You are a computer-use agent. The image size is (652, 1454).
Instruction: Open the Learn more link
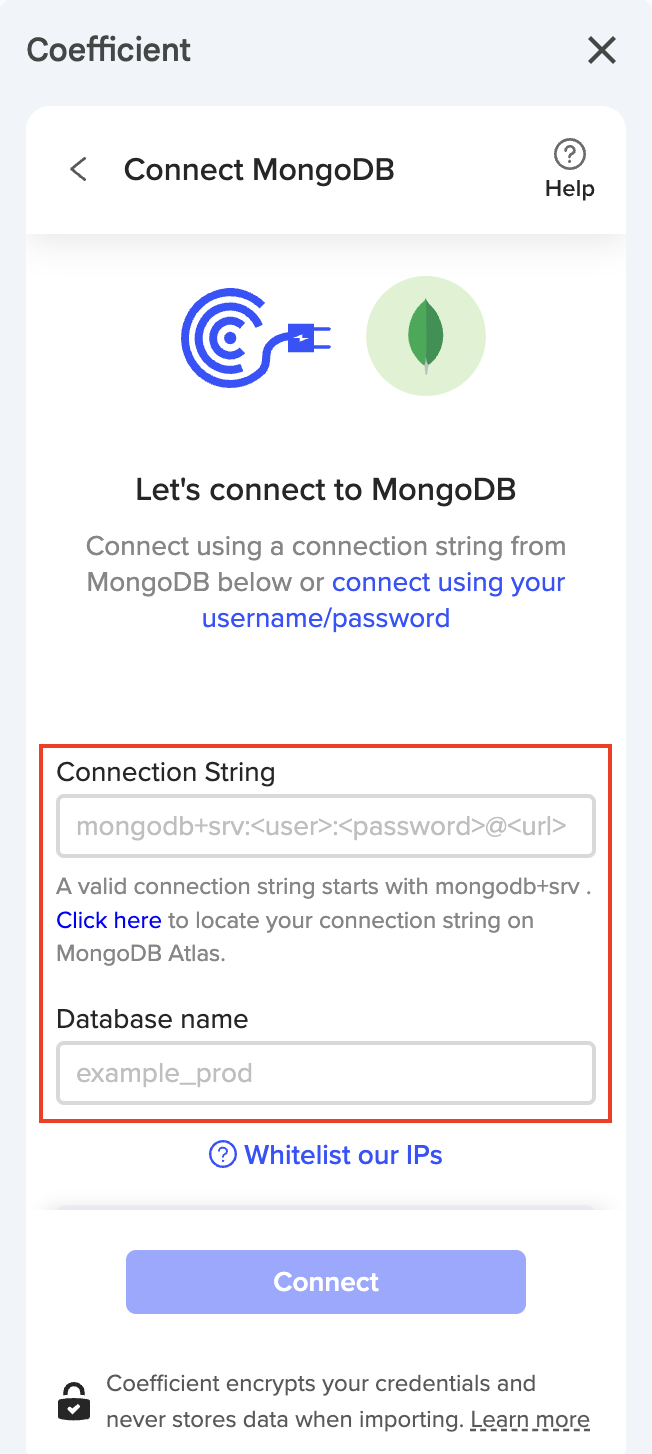click(x=530, y=1419)
